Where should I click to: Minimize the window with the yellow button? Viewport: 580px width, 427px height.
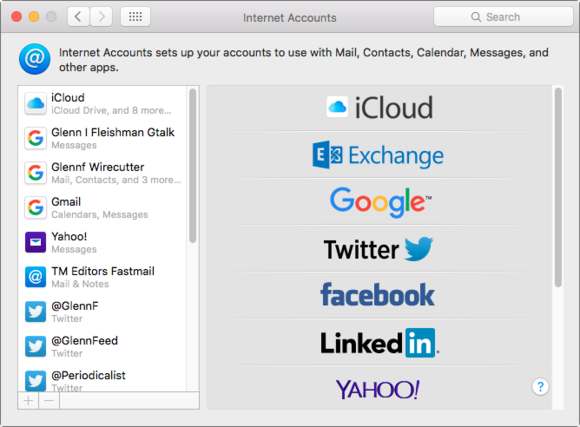pos(34,17)
